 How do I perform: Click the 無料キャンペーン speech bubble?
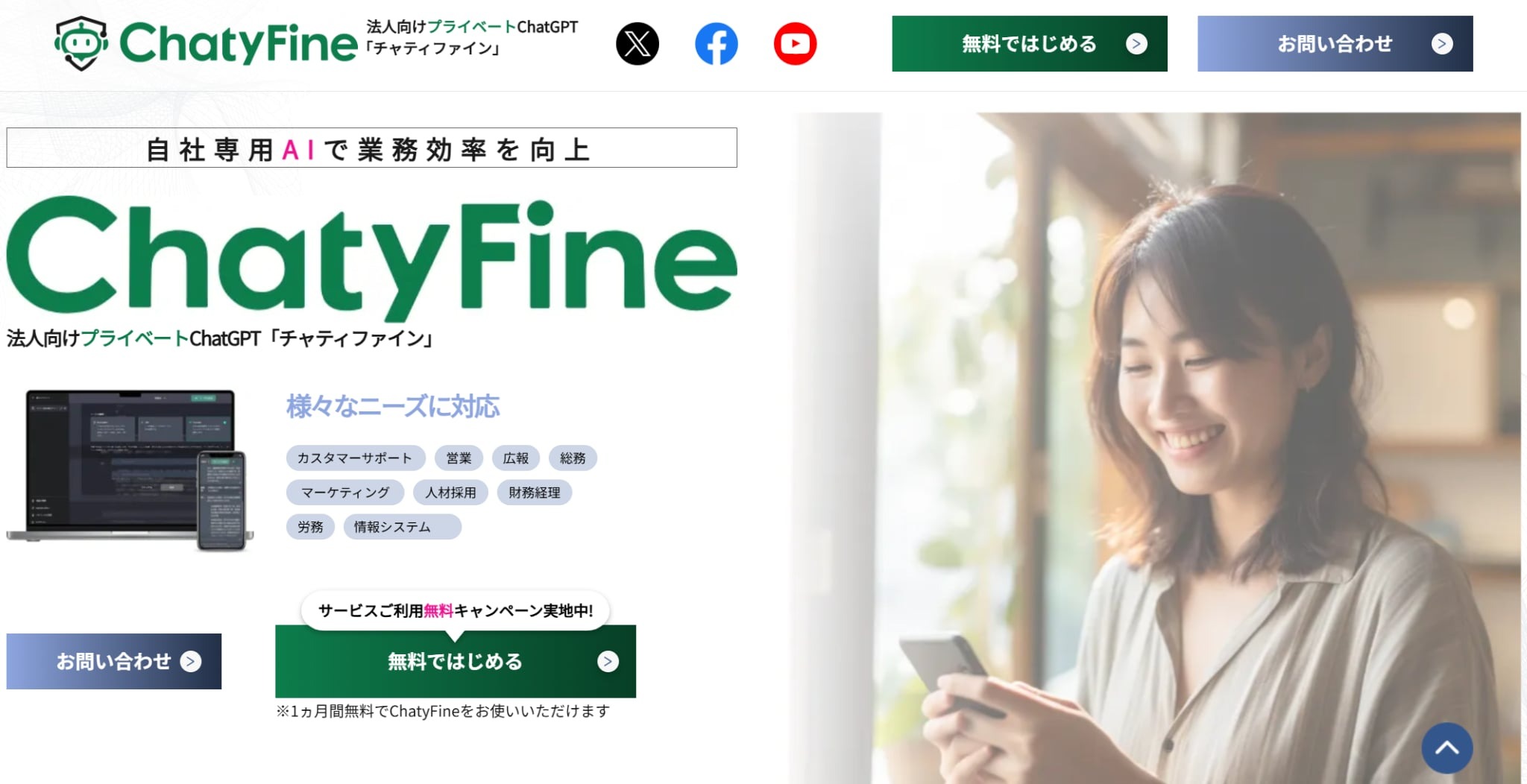coord(456,611)
